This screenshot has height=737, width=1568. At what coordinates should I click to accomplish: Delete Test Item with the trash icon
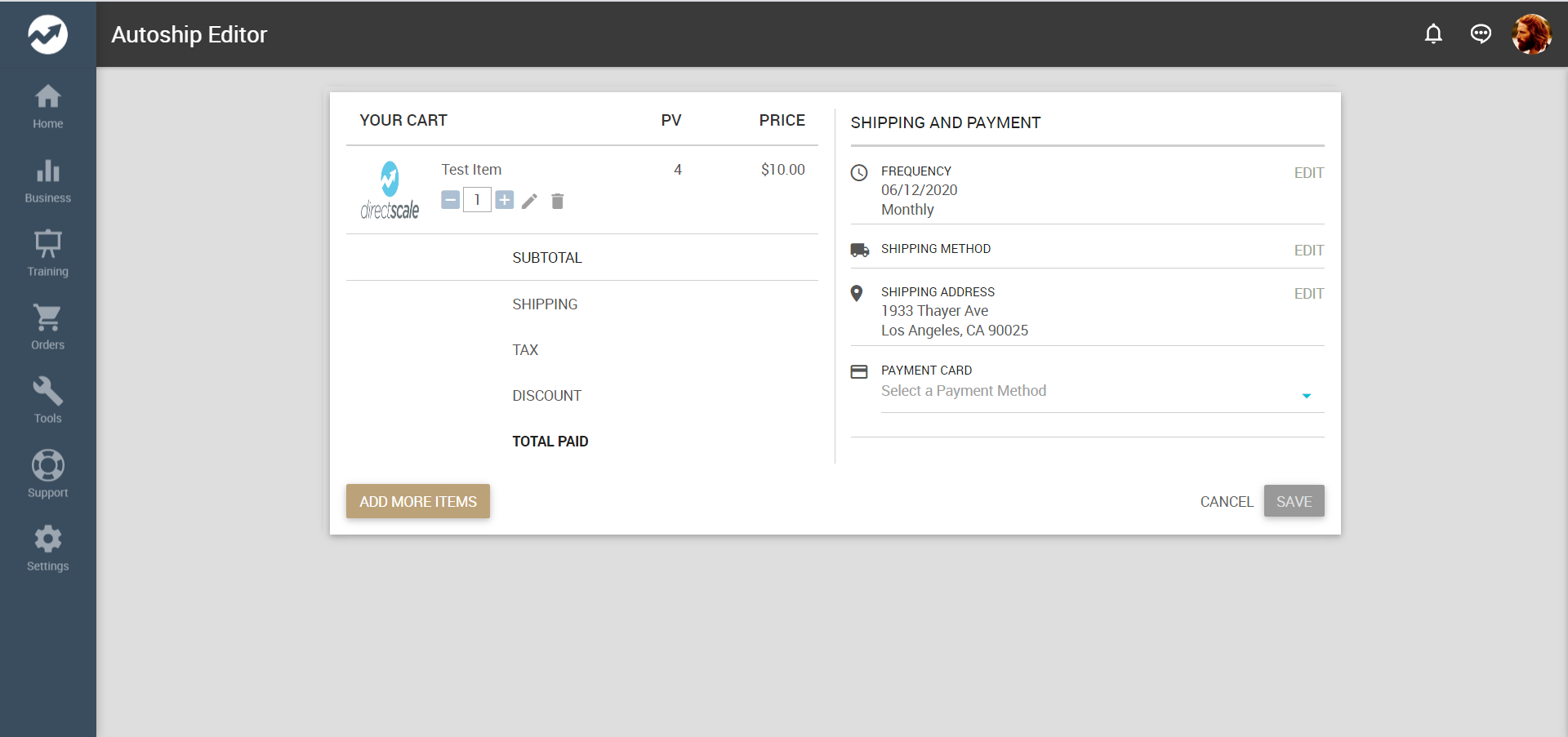point(558,201)
